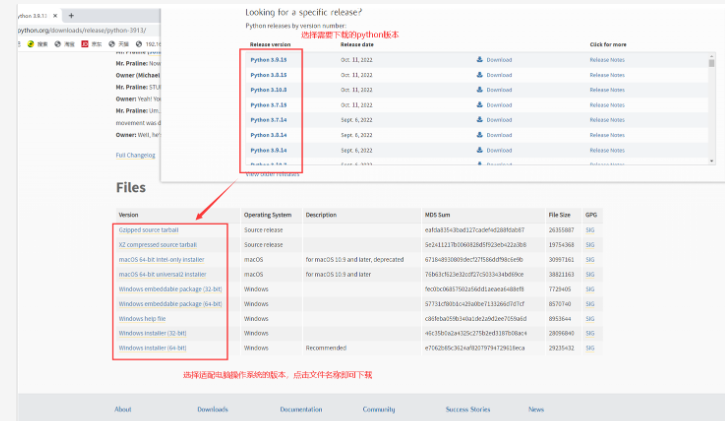Image resolution: width=725 pixels, height=421 pixels.
Task: Select the file size 29235432 cell
Action: [561, 348]
